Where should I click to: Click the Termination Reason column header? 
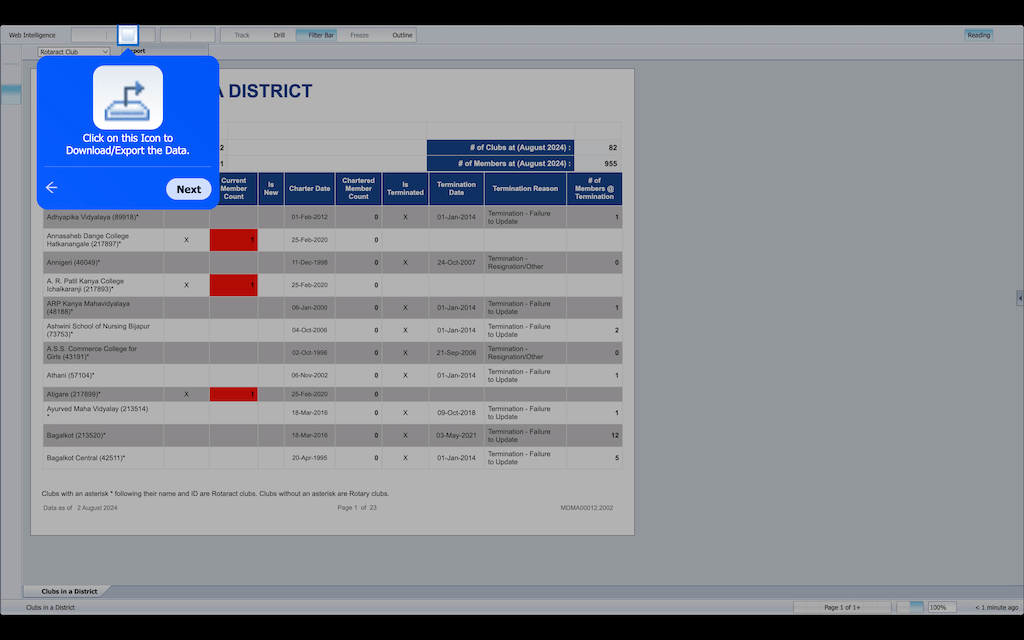click(525, 188)
